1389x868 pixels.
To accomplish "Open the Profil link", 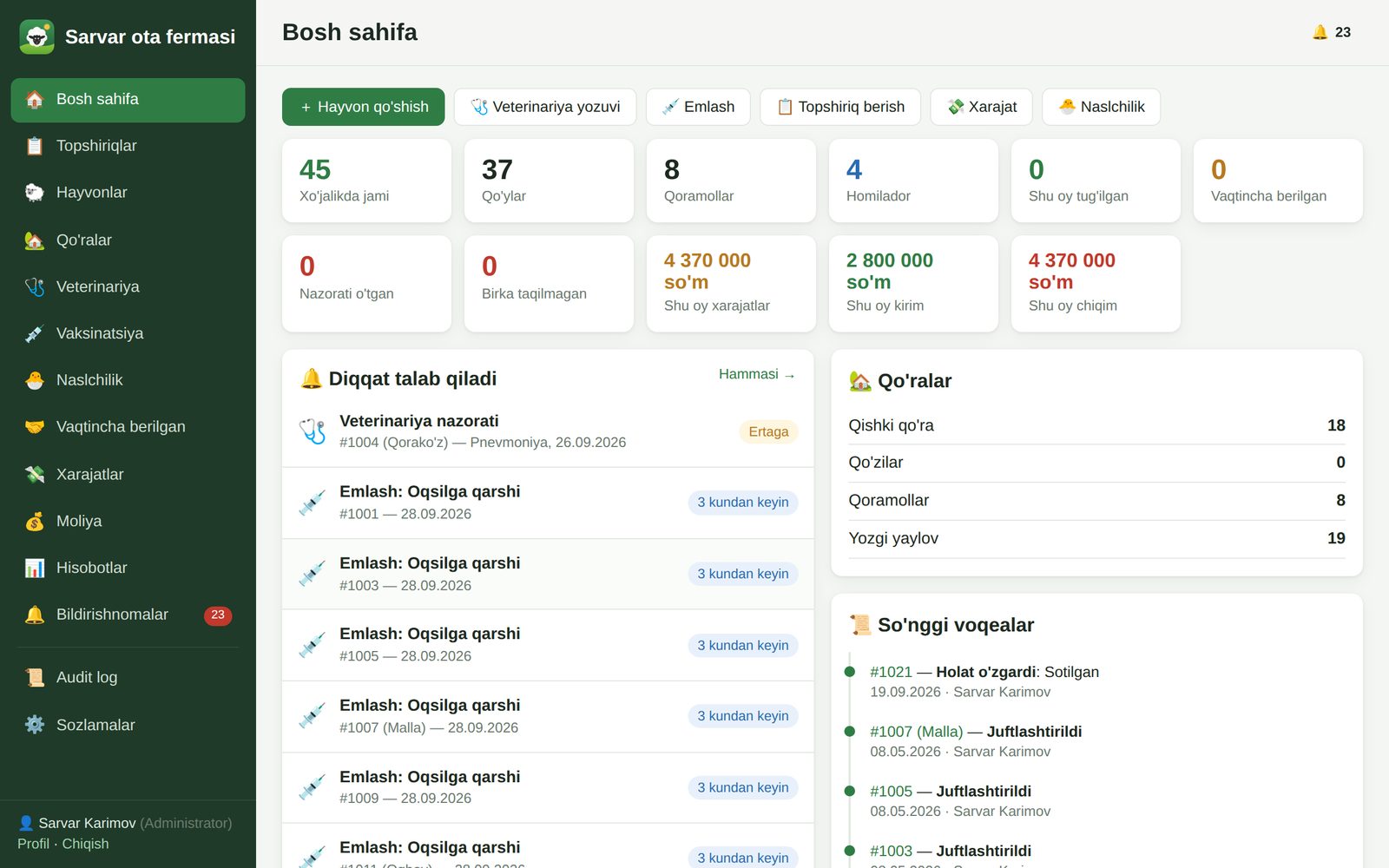I will click(x=33, y=844).
